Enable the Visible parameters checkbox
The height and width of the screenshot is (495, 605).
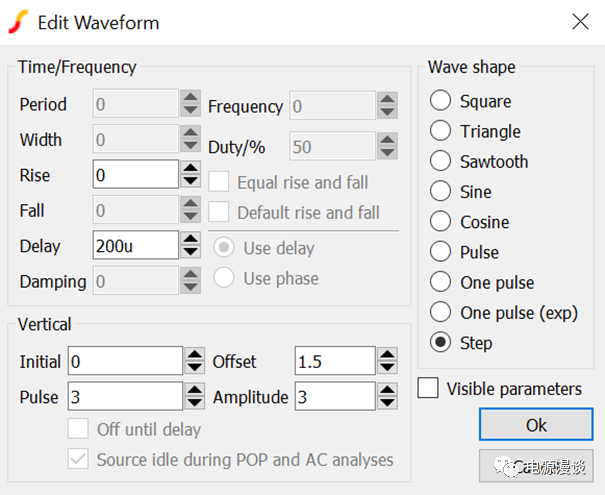tap(428, 388)
